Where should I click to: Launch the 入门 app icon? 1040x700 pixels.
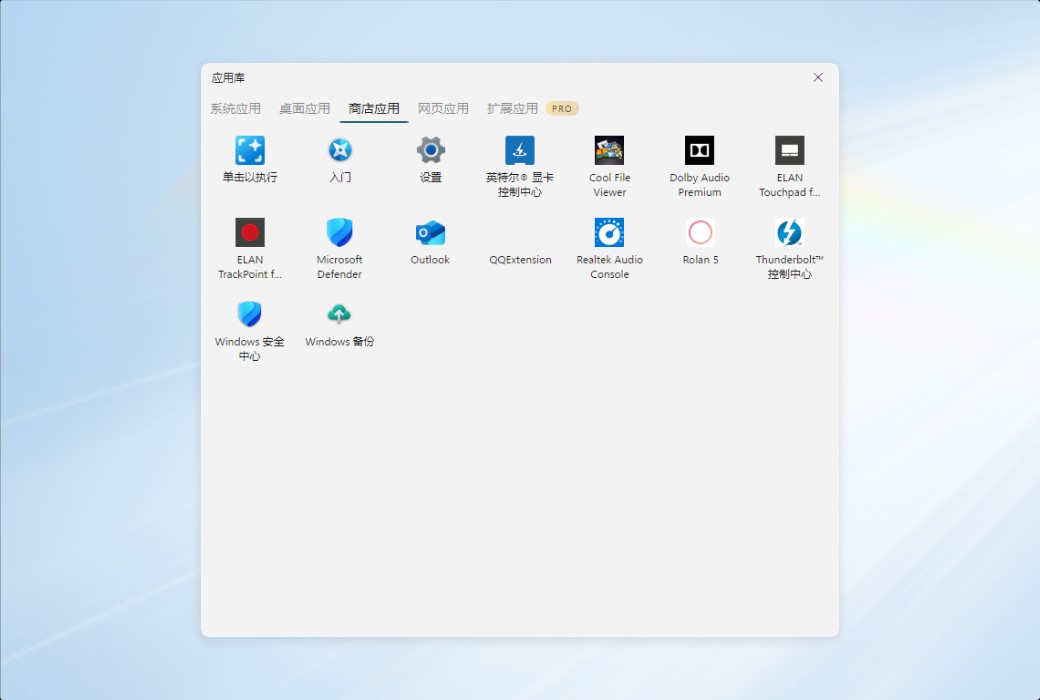pyautogui.click(x=340, y=151)
